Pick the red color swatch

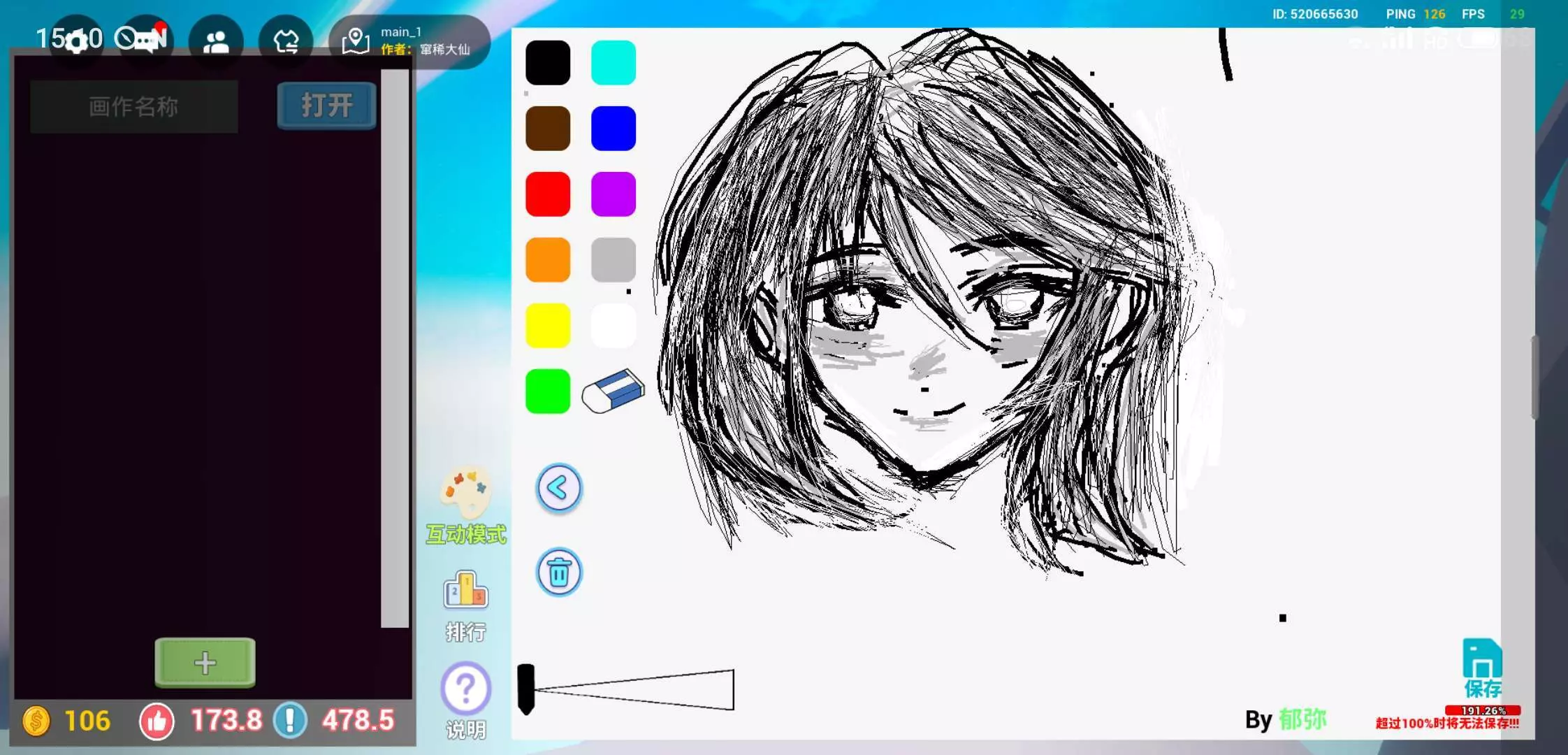[548, 194]
